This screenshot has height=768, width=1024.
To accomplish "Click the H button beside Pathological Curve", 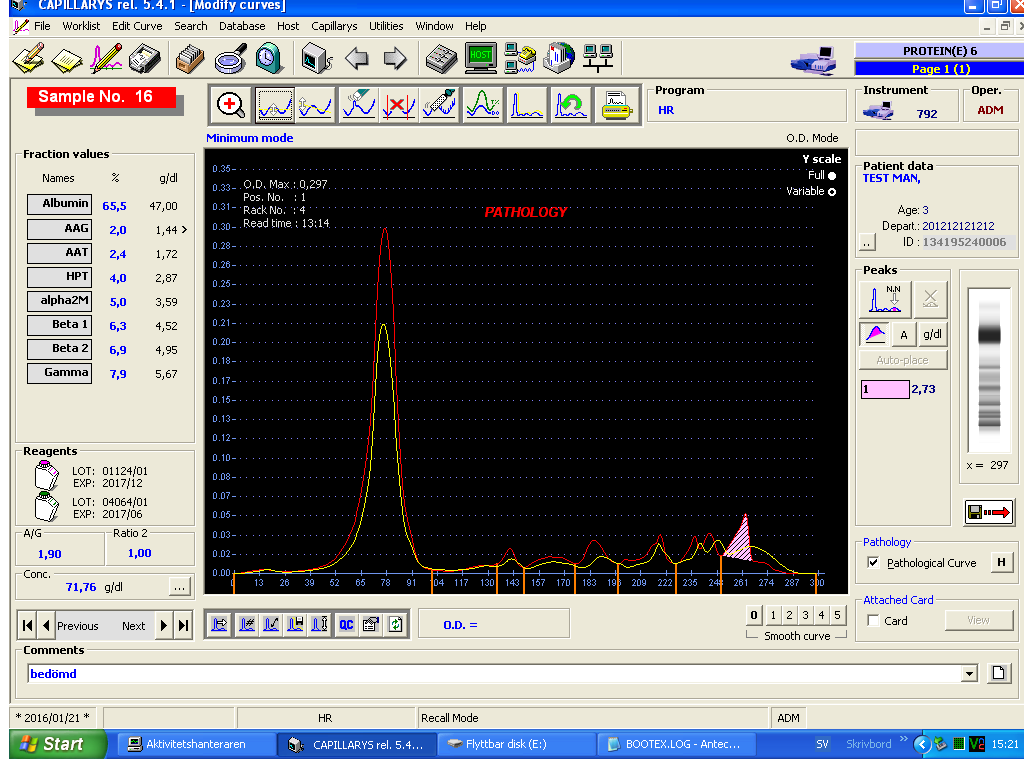I will [x=1000, y=562].
